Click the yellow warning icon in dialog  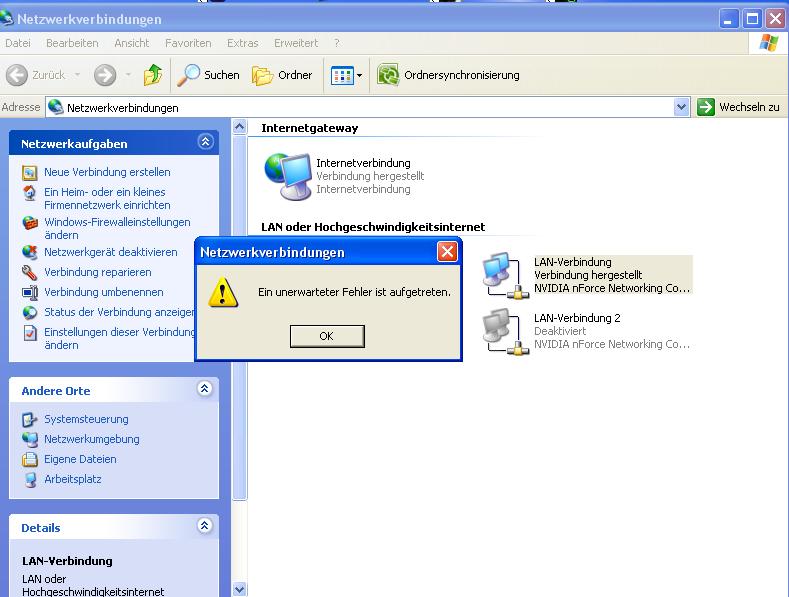(223, 292)
